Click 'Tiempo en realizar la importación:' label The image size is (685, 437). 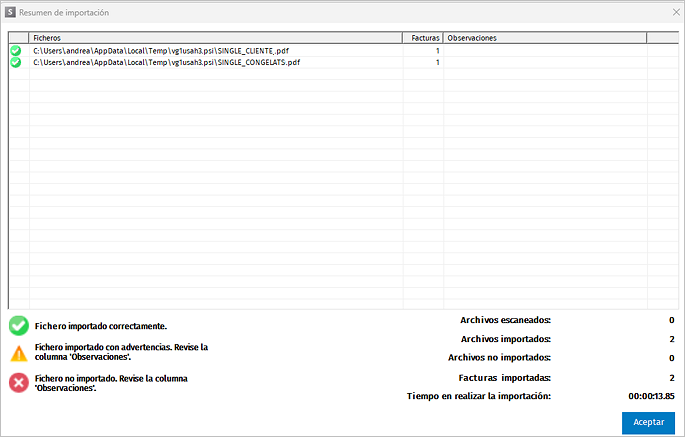click(479, 396)
